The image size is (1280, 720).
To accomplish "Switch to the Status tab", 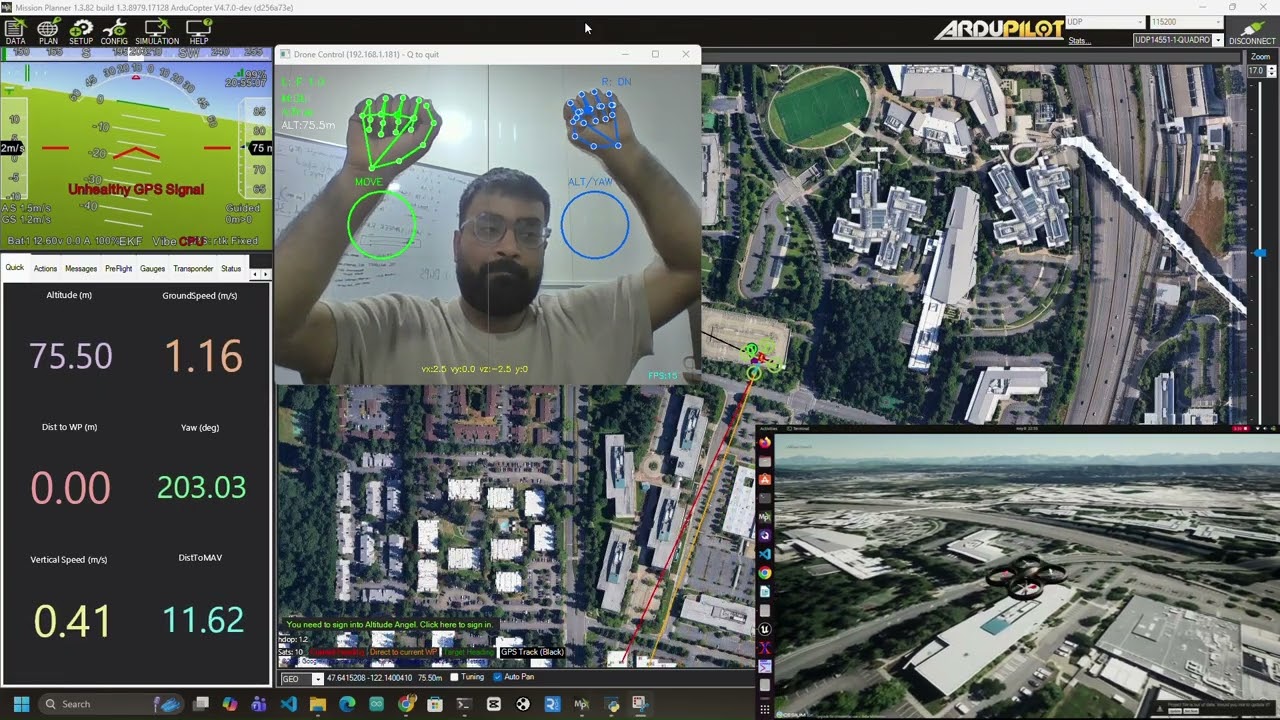I will coord(231,268).
